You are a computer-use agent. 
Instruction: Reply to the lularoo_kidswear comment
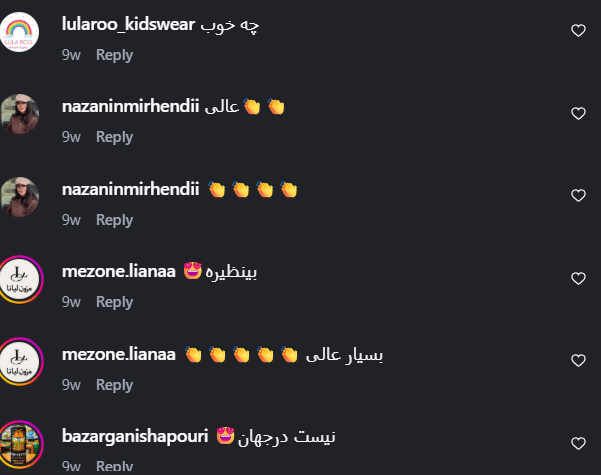114,55
